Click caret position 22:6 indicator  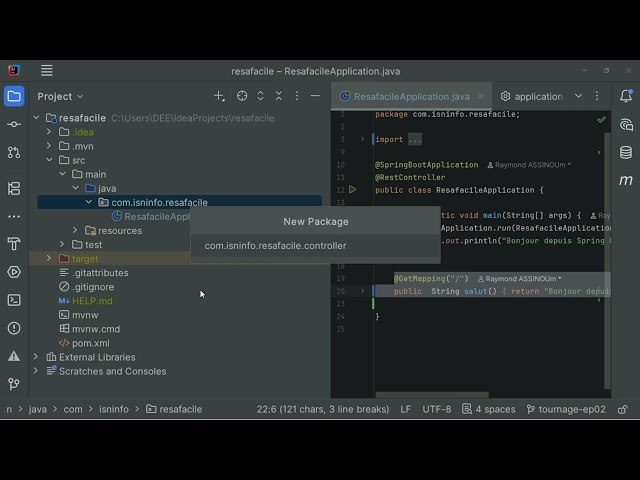[323, 409]
